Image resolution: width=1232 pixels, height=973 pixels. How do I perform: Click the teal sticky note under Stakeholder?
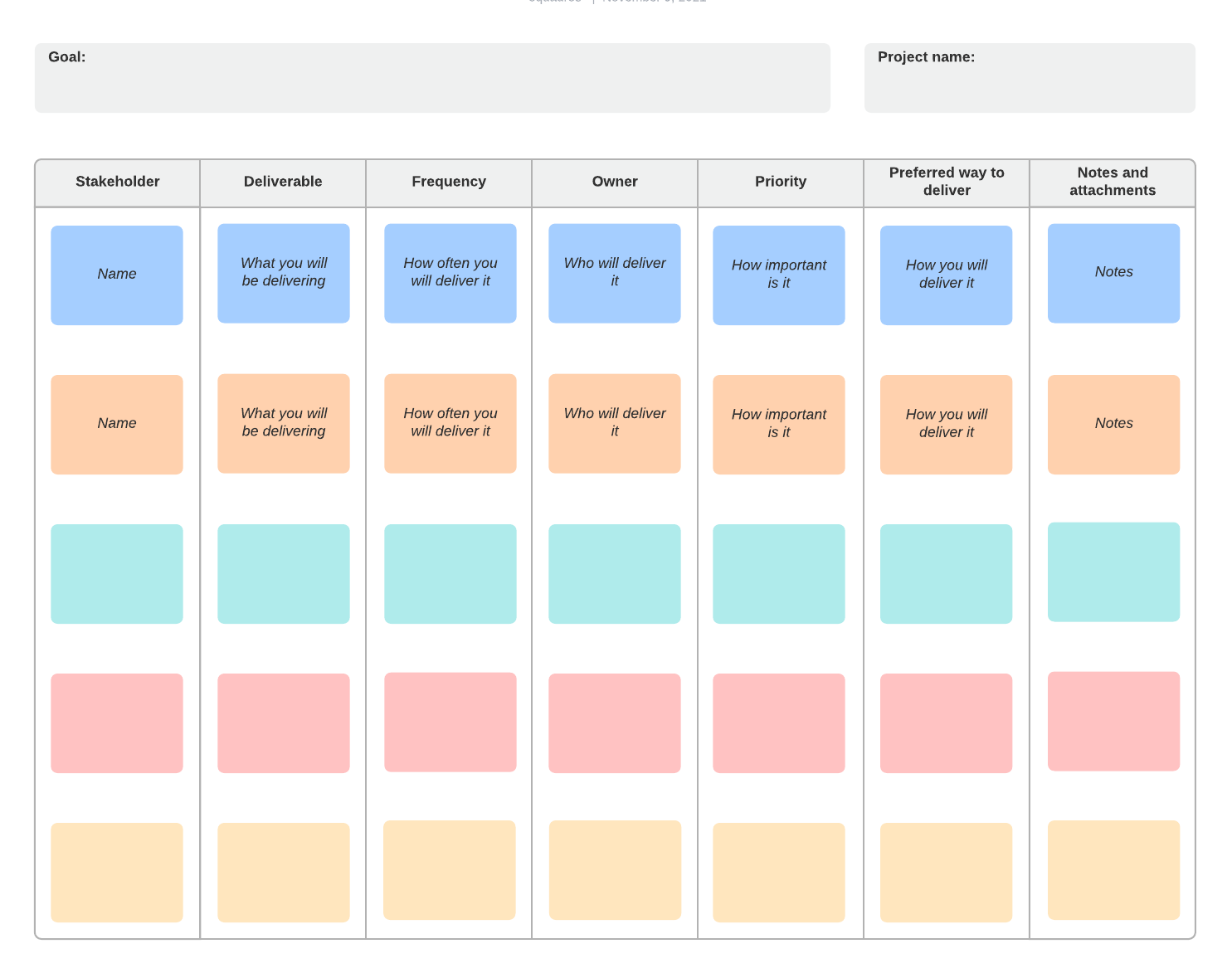tap(117, 573)
